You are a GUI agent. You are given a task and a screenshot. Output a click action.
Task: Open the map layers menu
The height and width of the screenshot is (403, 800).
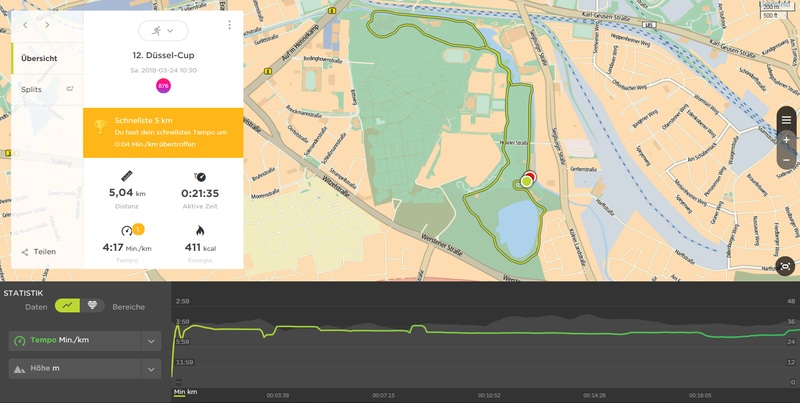coord(786,120)
